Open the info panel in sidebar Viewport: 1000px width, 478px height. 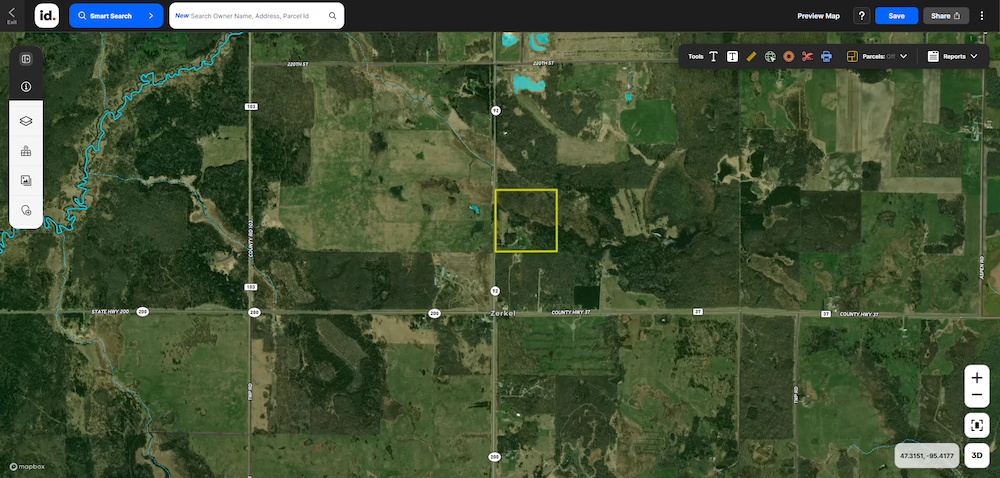(x=26, y=87)
